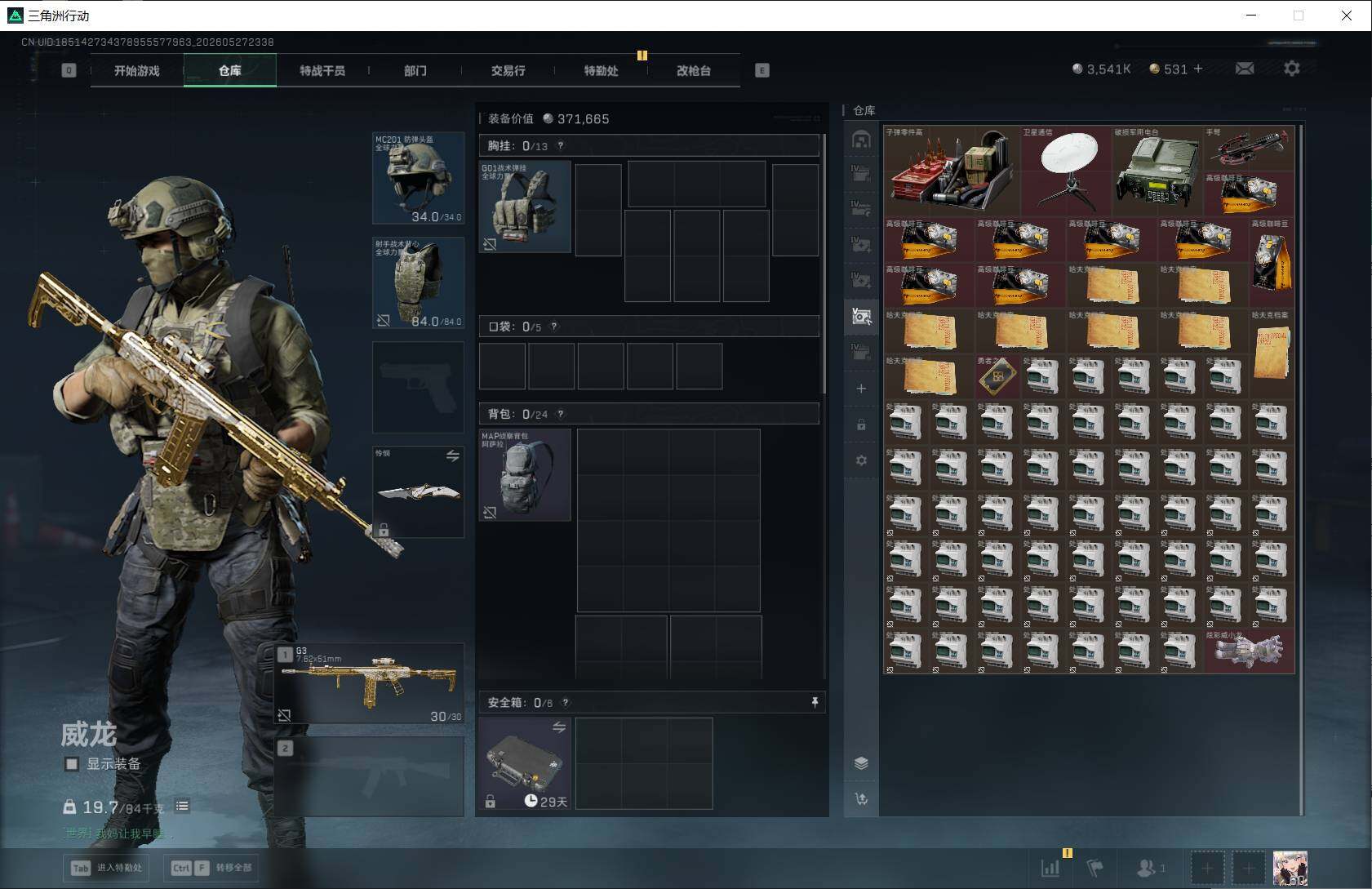Switch to the 开始游戏 tab
This screenshot has height=889, width=1372.
(137, 70)
